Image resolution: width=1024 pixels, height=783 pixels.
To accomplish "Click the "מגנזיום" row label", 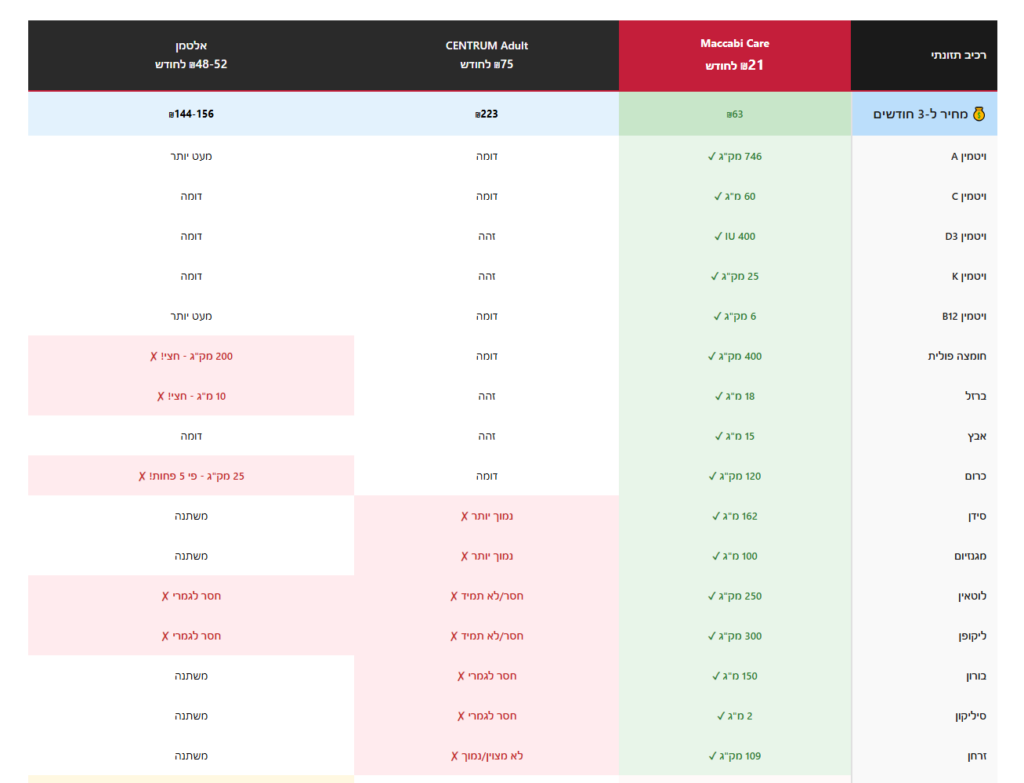I will click(x=970, y=556).
